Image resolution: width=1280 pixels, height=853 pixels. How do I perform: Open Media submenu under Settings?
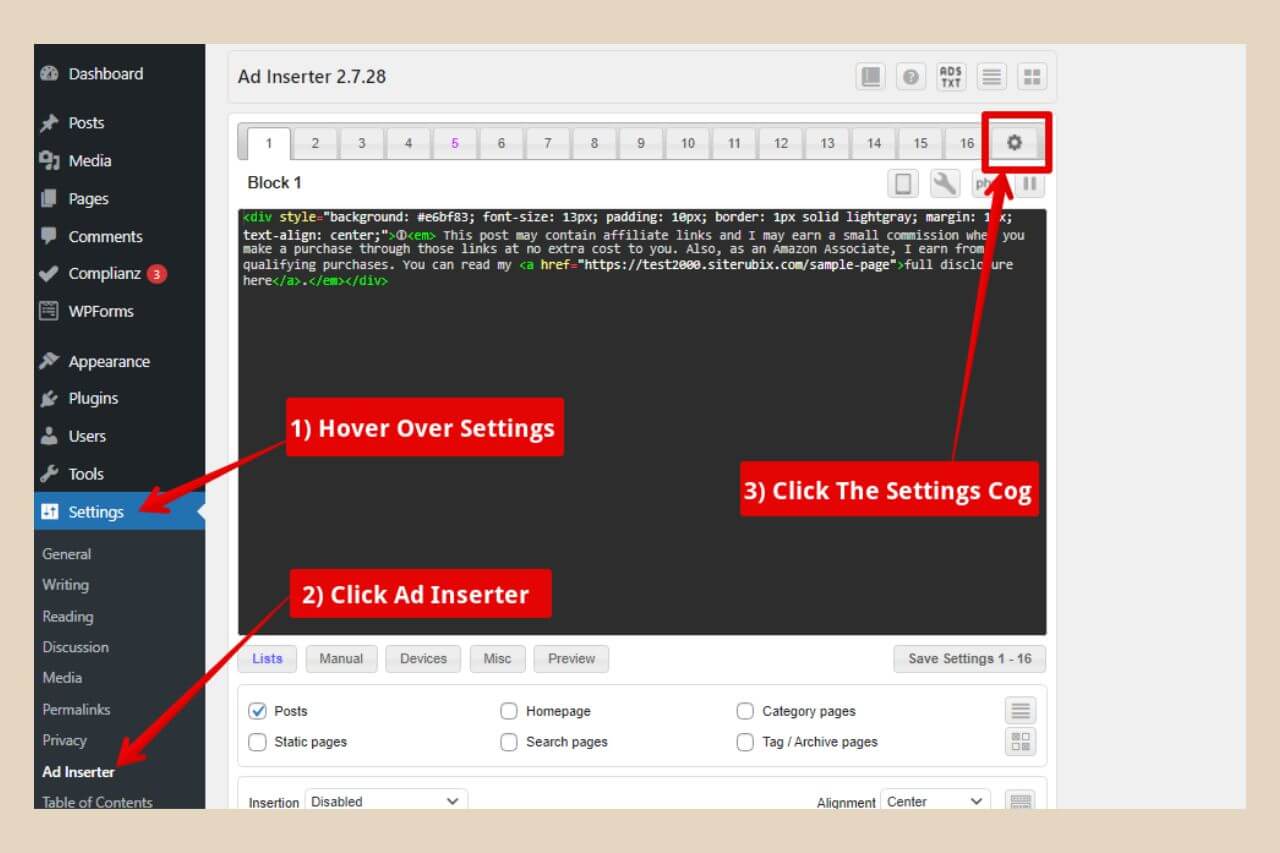(x=62, y=678)
